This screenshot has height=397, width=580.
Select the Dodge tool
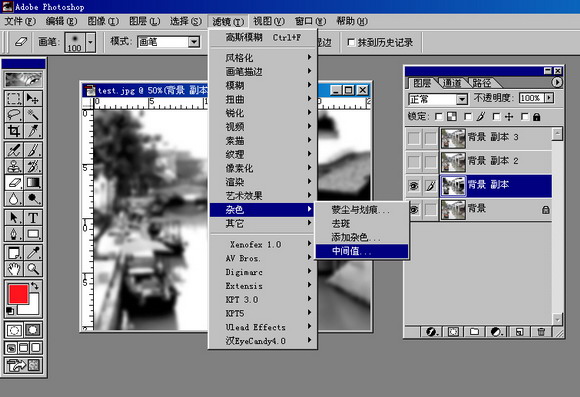(33, 199)
